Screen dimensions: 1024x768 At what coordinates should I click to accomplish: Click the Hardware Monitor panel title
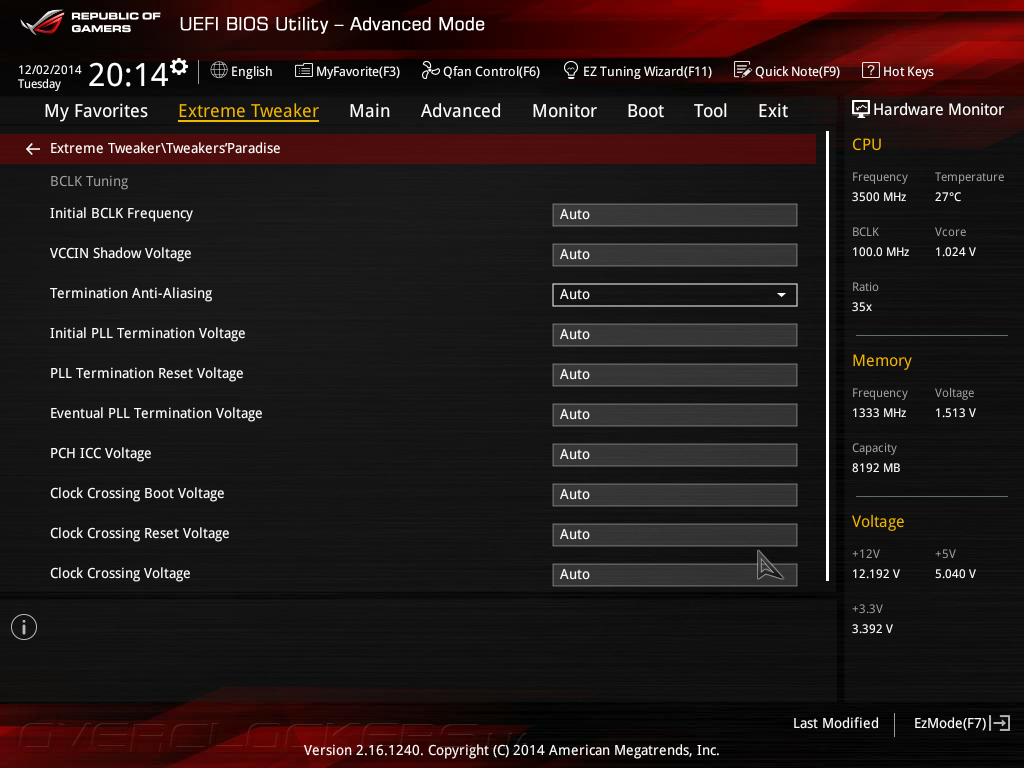938,109
